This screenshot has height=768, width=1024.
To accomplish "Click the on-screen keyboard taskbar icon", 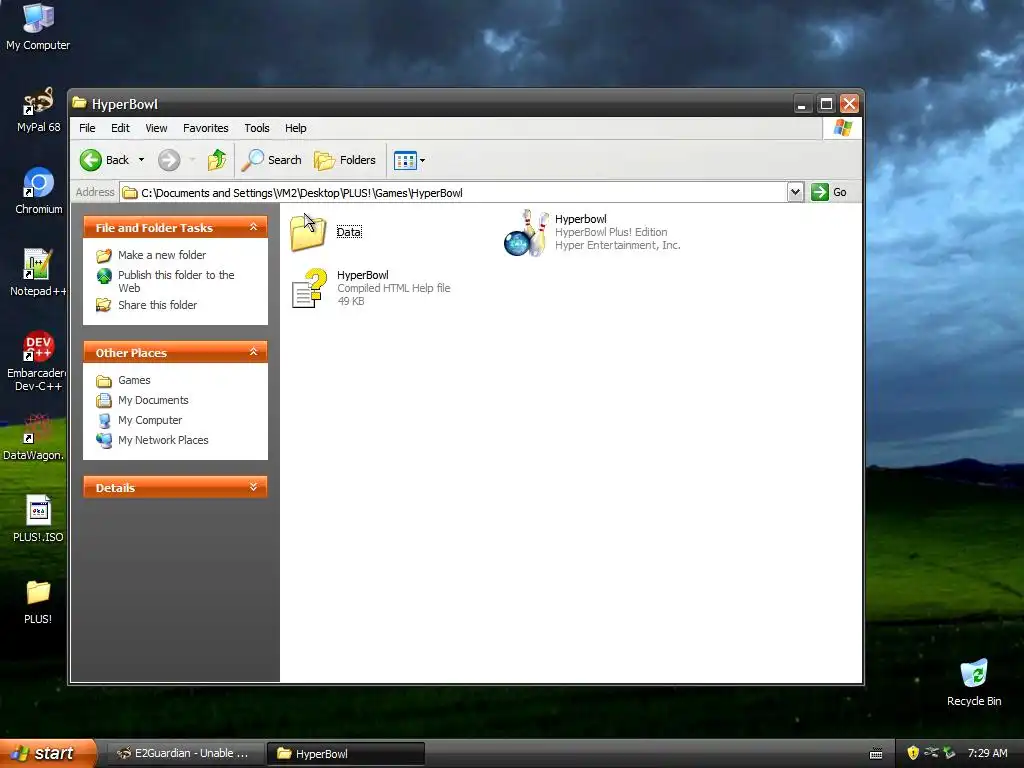I will (x=876, y=754).
